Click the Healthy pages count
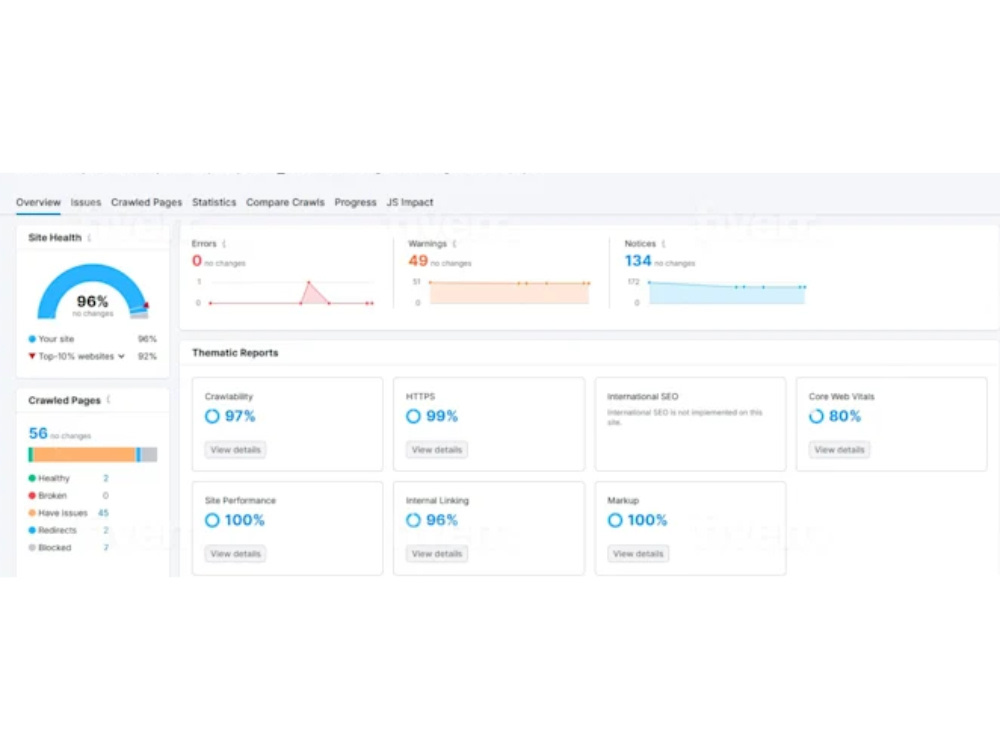 coord(106,478)
